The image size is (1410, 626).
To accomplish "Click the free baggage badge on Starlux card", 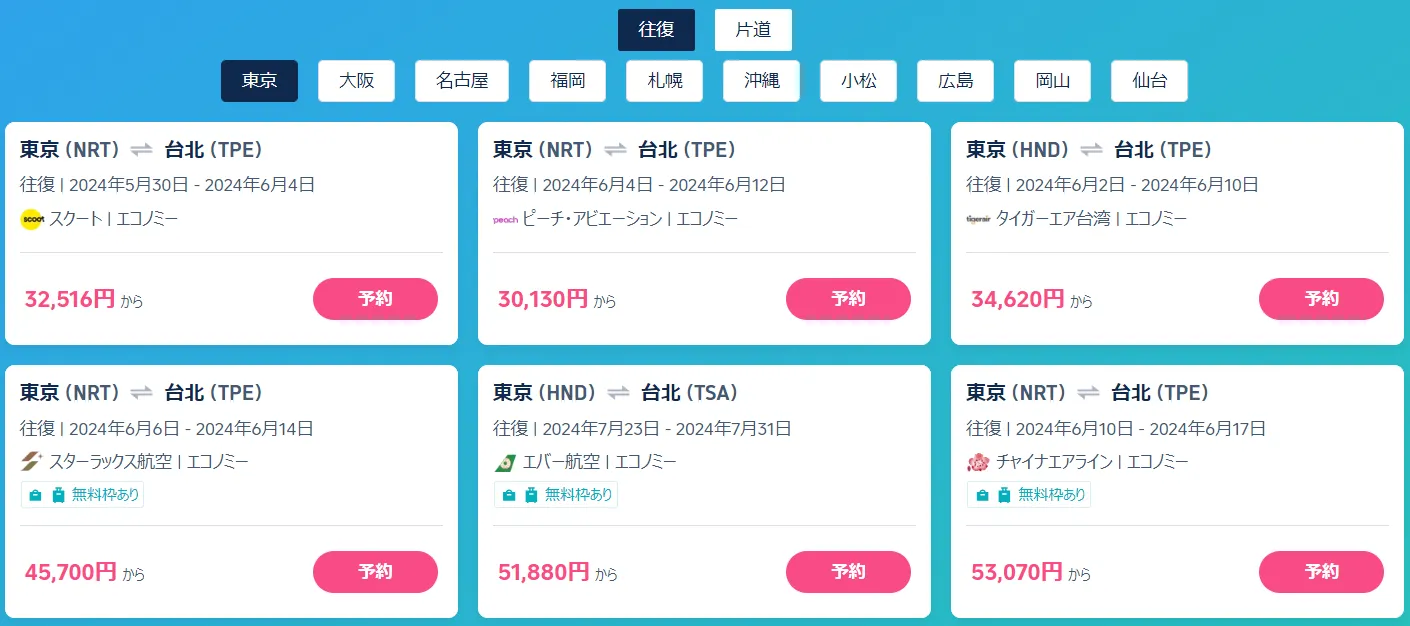I will tap(83, 495).
